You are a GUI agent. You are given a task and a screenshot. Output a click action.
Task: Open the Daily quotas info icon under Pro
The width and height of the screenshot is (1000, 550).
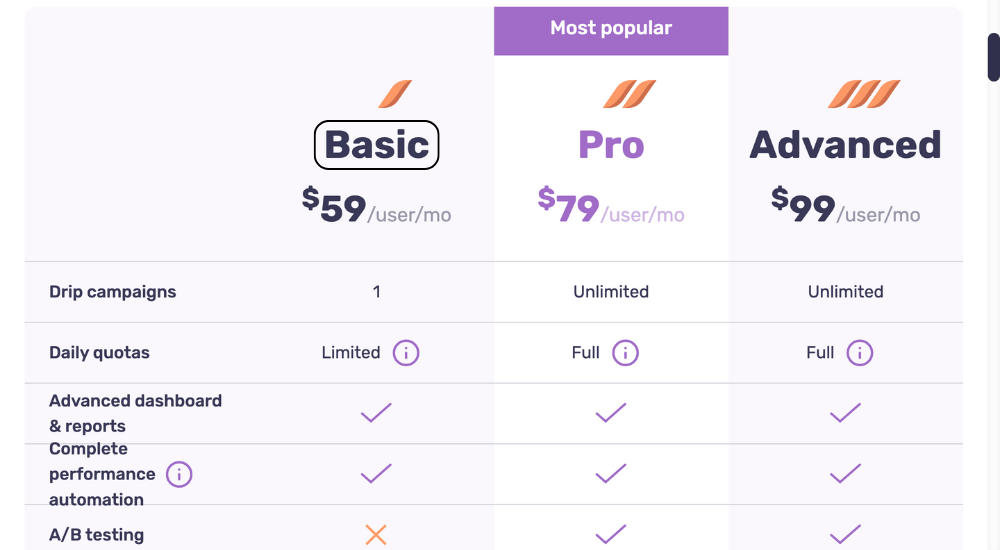625,353
